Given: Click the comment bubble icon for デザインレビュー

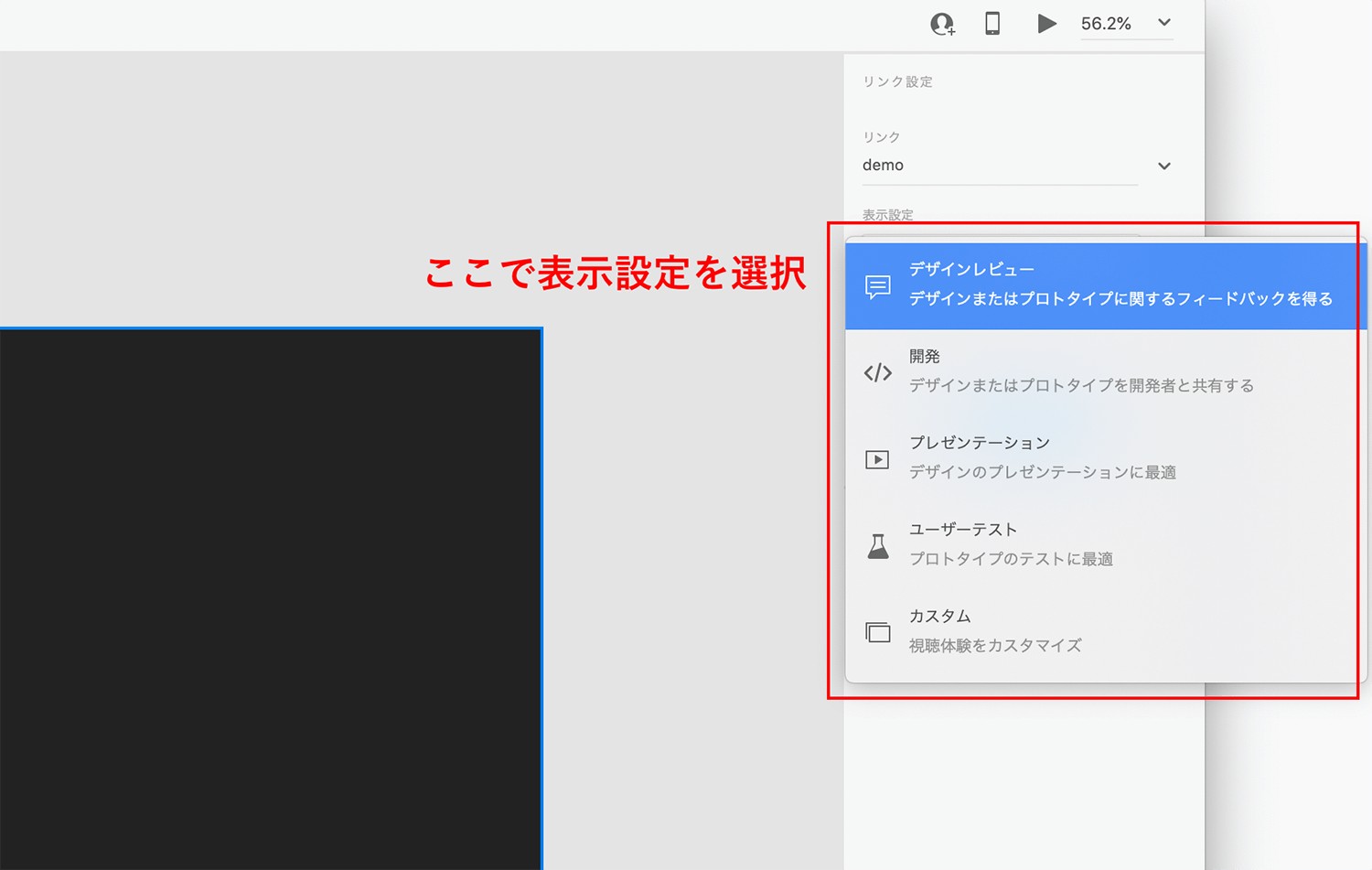Looking at the screenshot, I should tap(878, 286).
